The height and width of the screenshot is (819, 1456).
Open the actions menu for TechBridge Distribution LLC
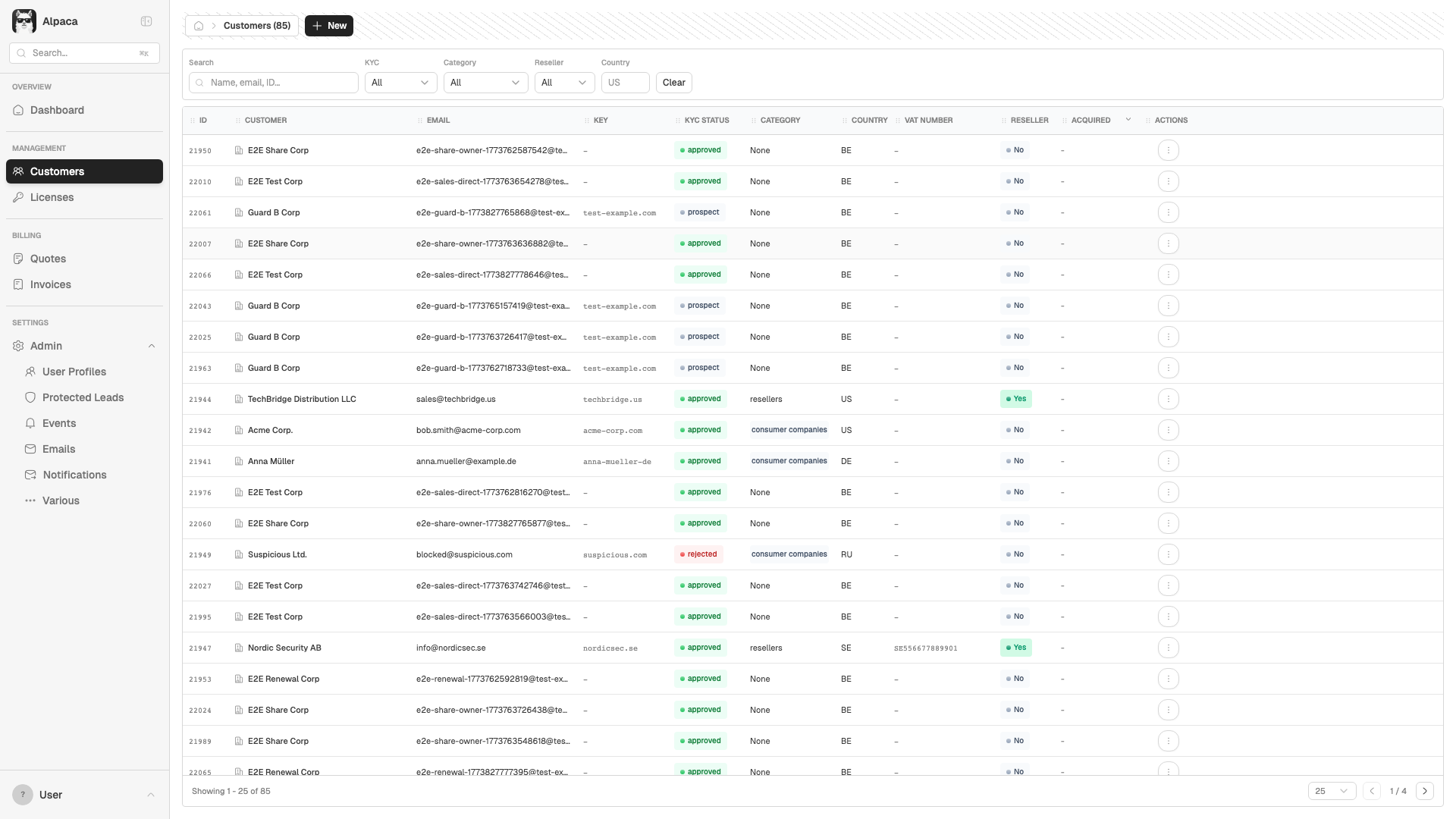tap(1169, 399)
